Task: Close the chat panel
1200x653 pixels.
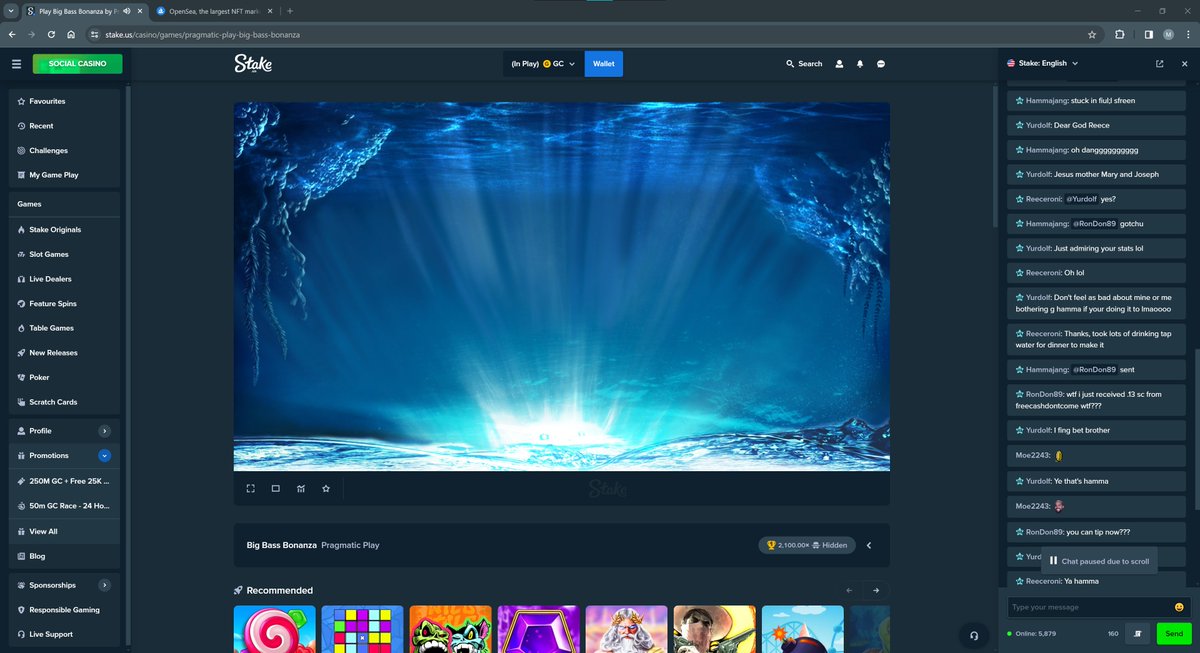Action: pyautogui.click(x=1185, y=63)
